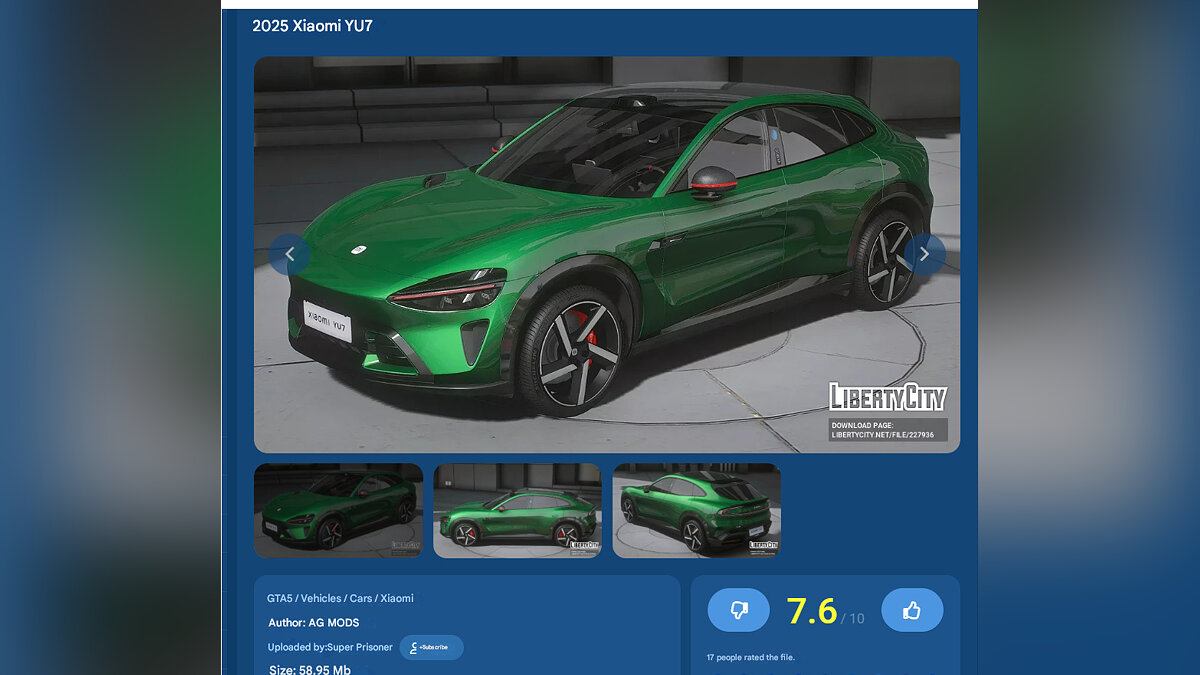
Task: Open the GTA5 breadcrumb link
Action: click(279, 598)
